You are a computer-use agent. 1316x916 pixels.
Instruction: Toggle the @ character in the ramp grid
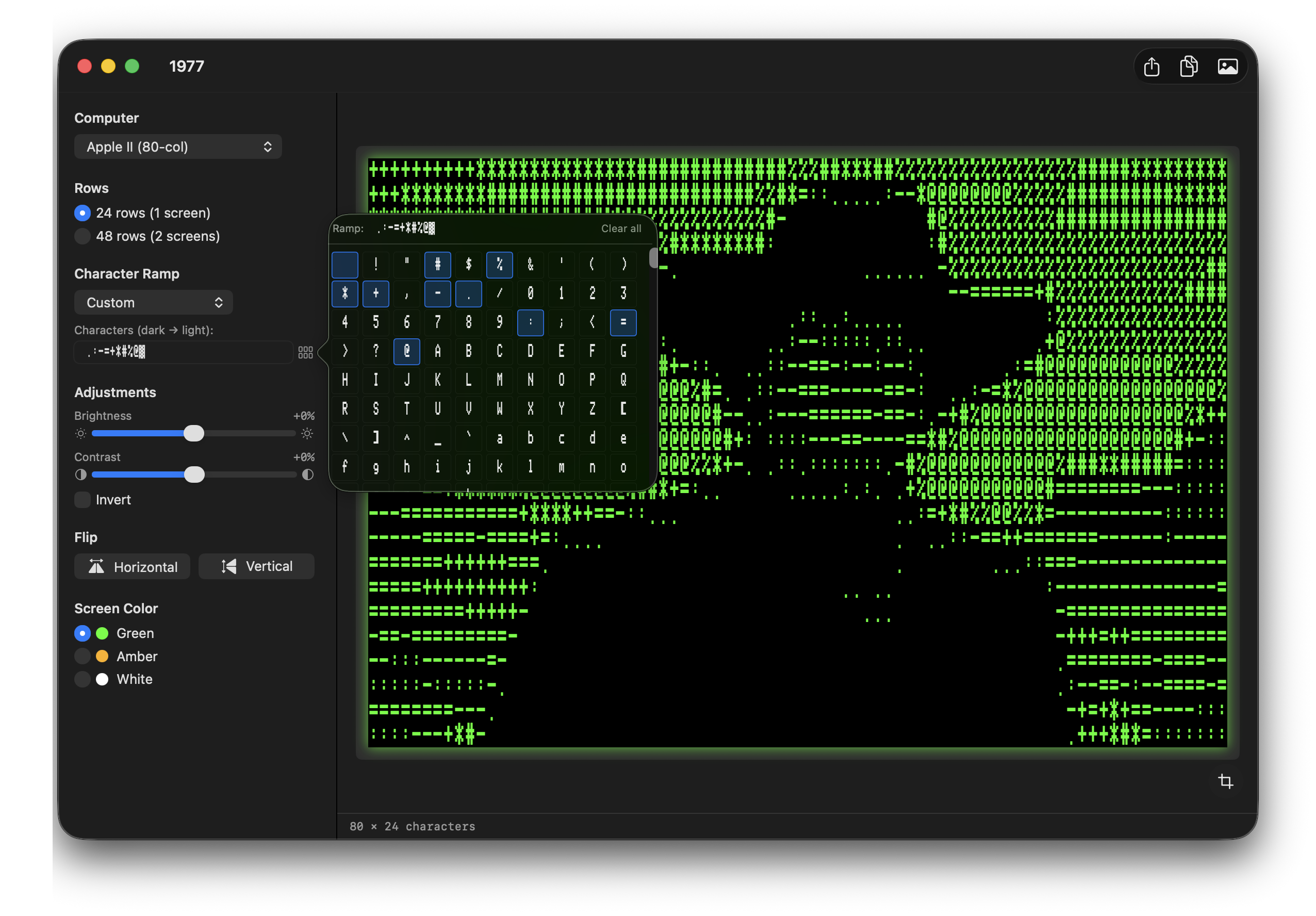point(406,351)
